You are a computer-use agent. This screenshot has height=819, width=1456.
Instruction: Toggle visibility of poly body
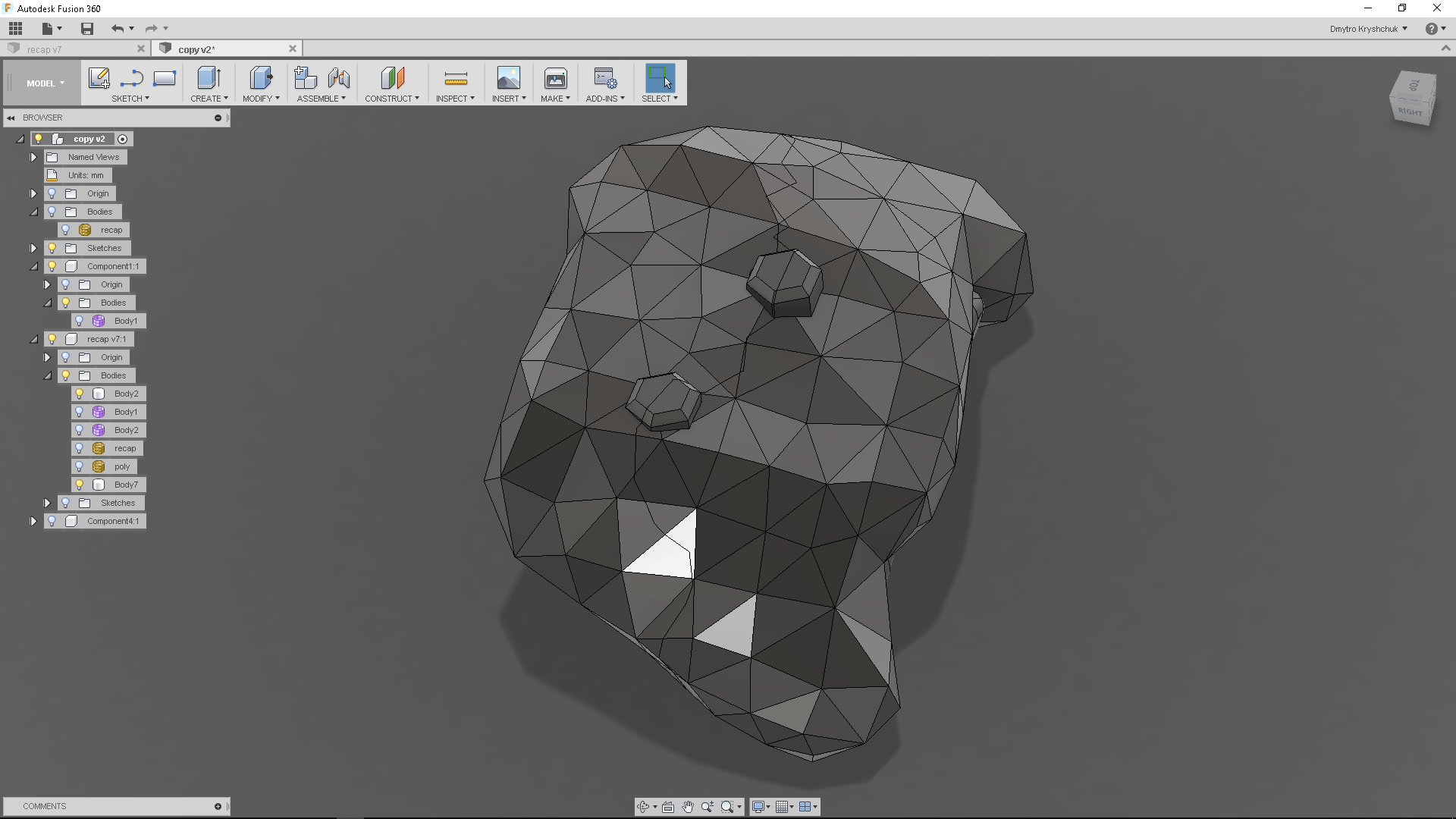[80, 466]
